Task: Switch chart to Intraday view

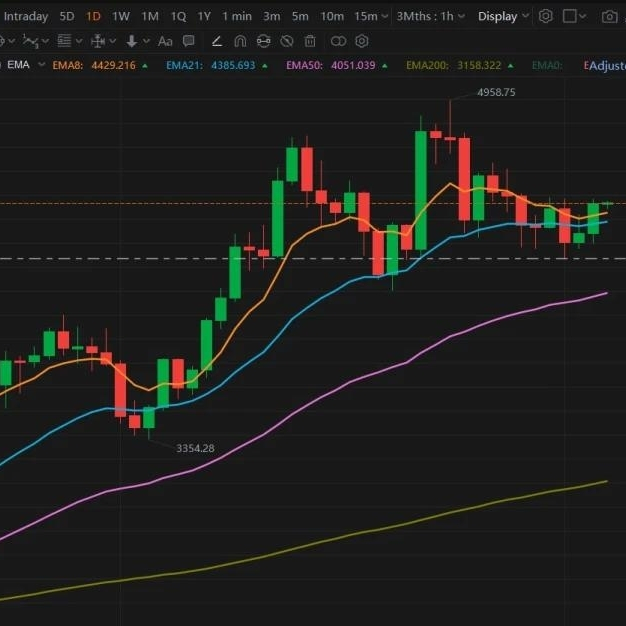Action: coord(26,16)
